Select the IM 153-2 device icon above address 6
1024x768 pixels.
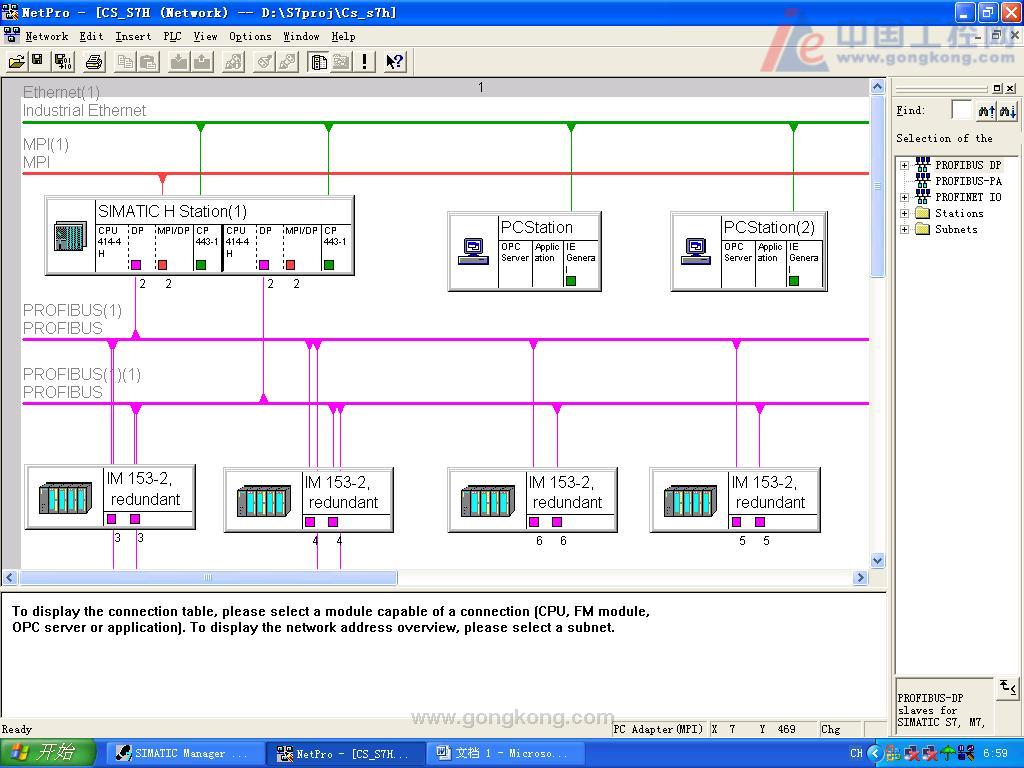pyautogui.click(x=487, y=501)
